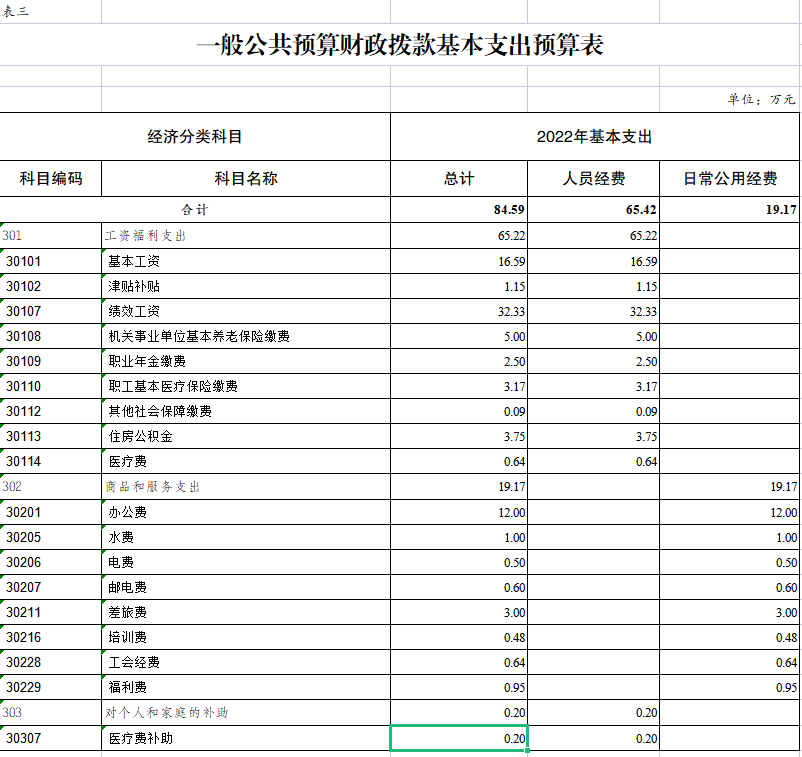The height and width of the screenshot is (757, 802).
Task: Click the 合计 row label
Action: coord(195,210)
